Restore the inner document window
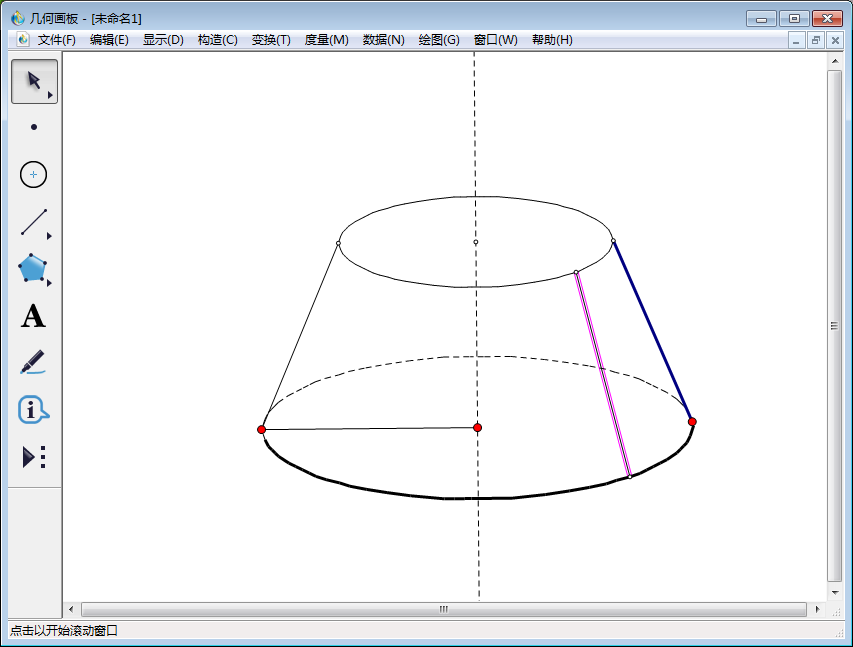The image size is (853, 647). (x=815, y=40)
